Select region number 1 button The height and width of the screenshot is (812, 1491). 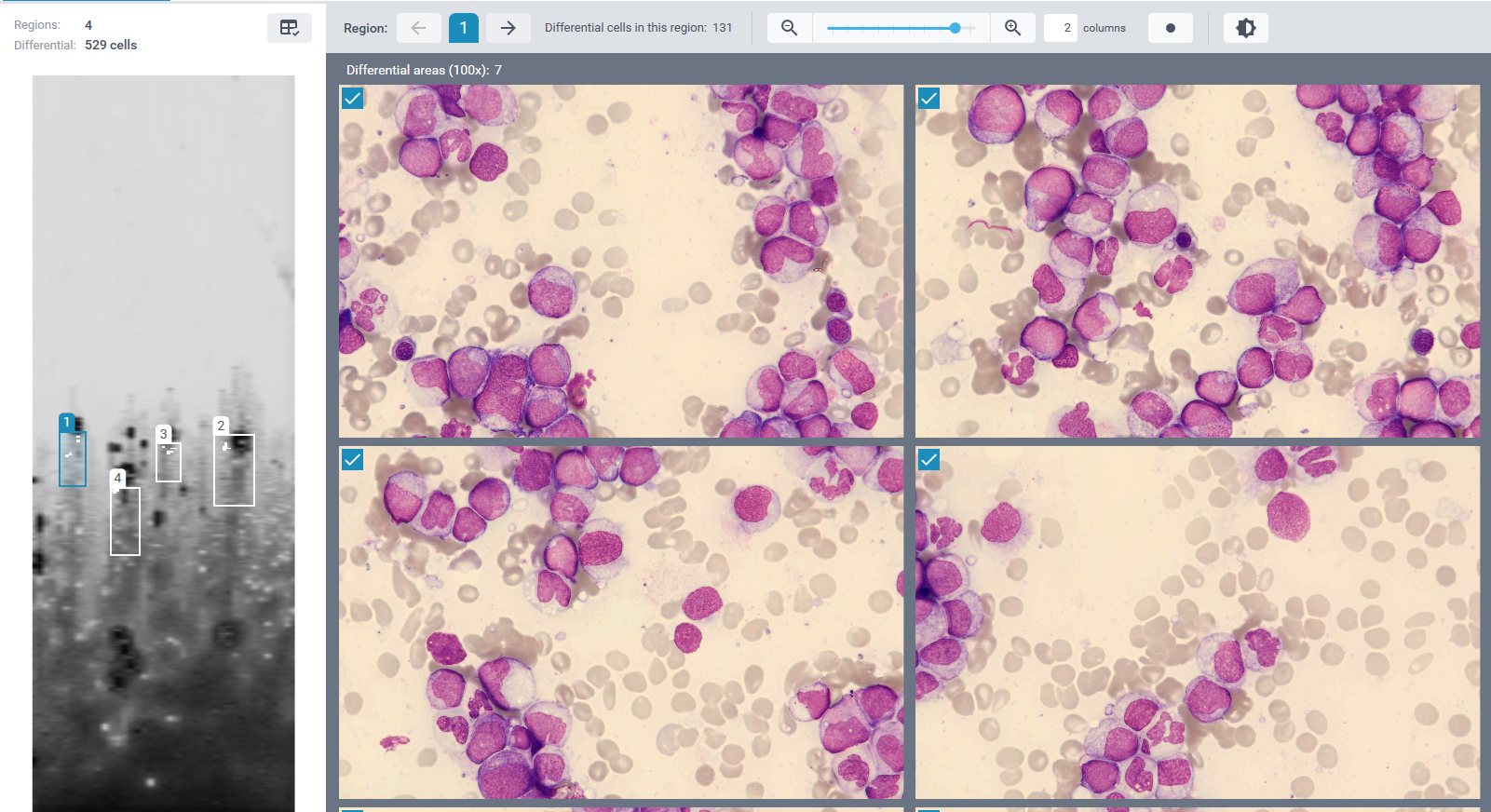coord(464,28)
